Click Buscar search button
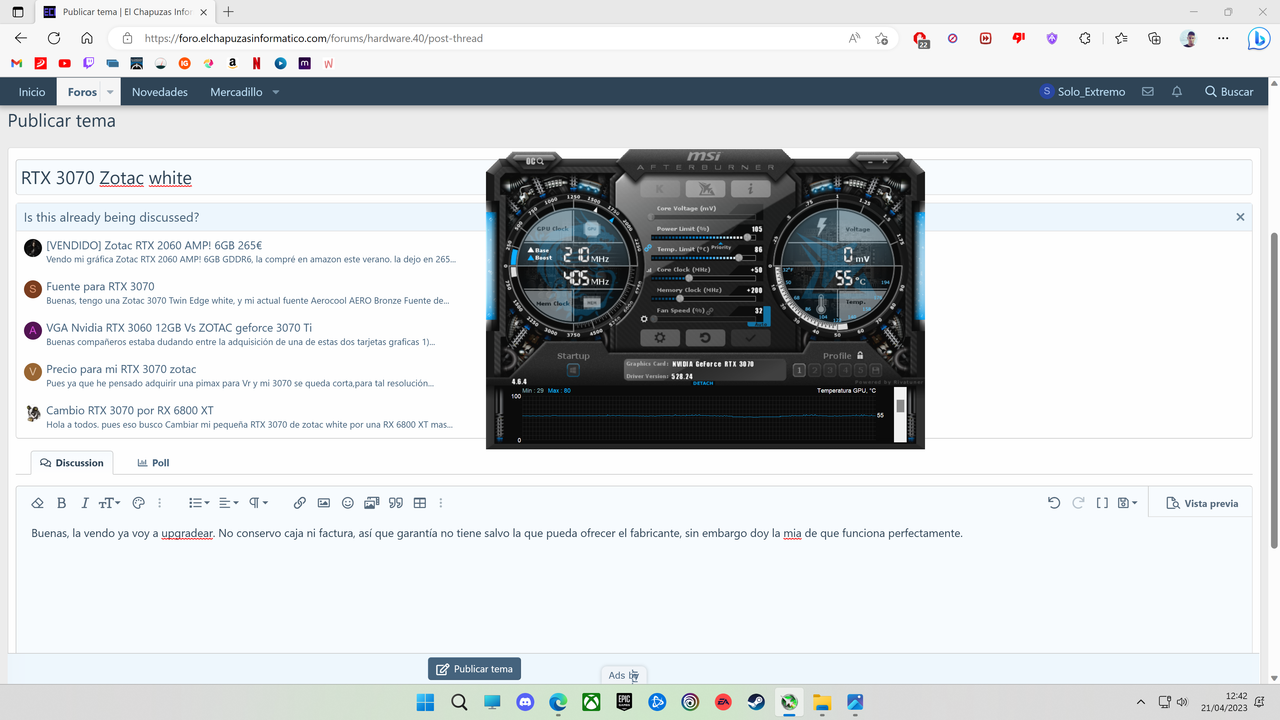Screen dimensions: 1280x720 [x=1229, y=92]
